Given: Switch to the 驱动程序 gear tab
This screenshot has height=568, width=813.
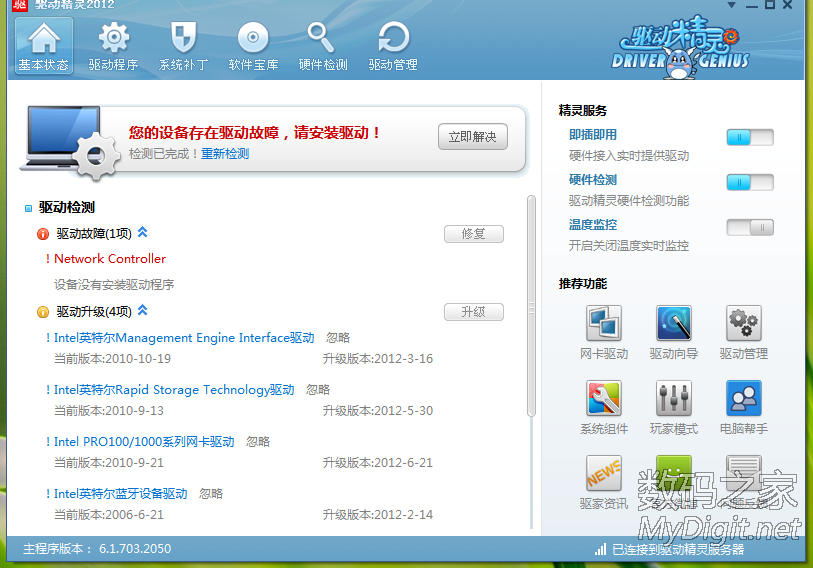Looking at the screenshot, I should click(x=114, y=46).
